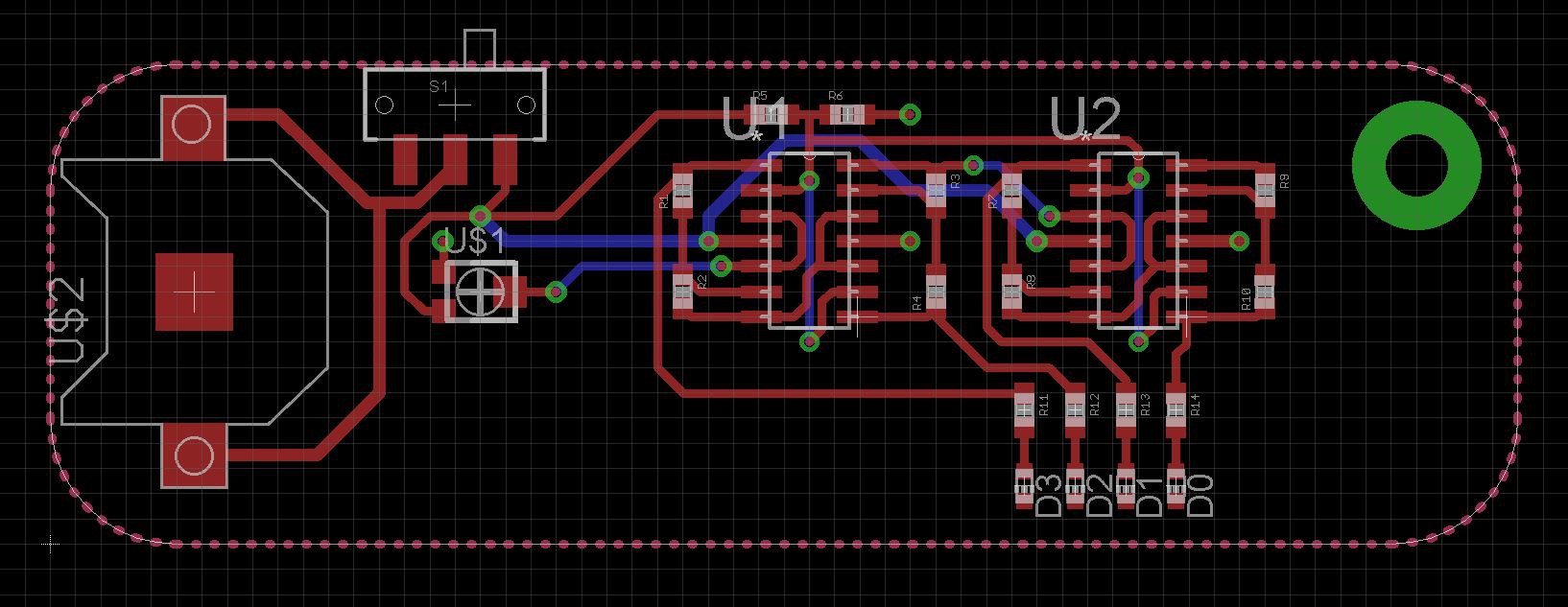
Task: Click the via right of resistor R6
Action: click(910, 115)
